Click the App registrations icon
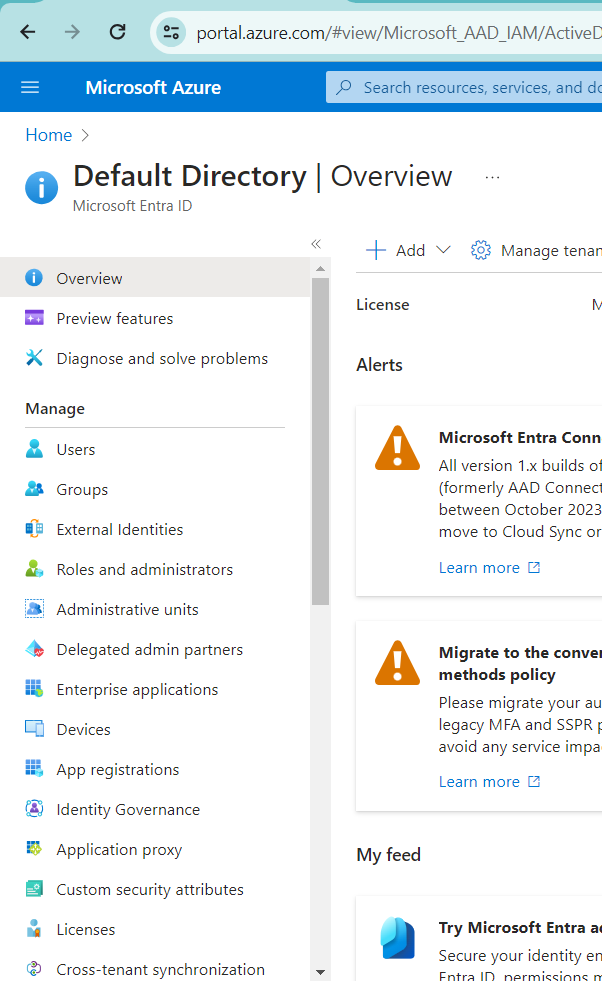 (34, 768)
